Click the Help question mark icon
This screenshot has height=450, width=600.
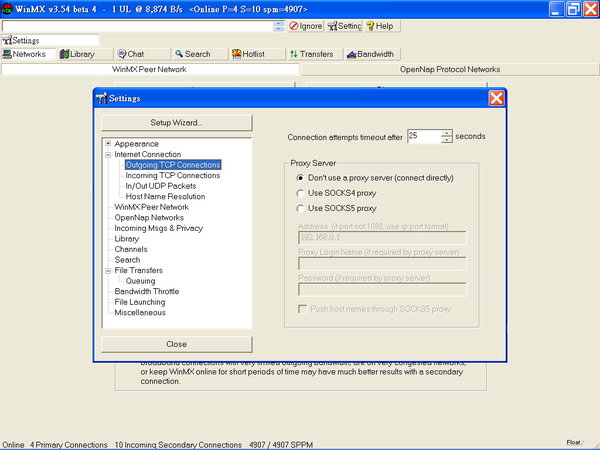tap(370, 26)
